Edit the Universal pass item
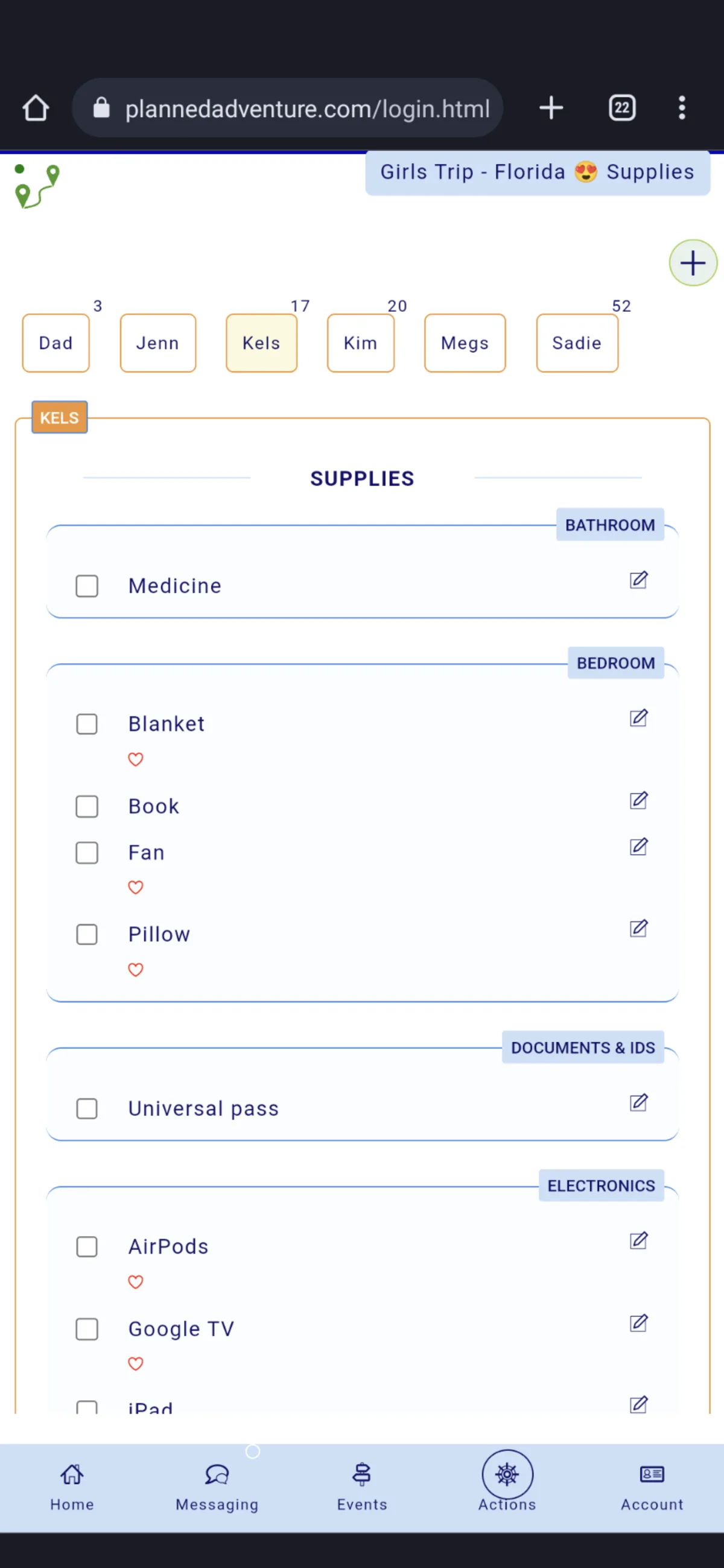 pos(638,1102)
